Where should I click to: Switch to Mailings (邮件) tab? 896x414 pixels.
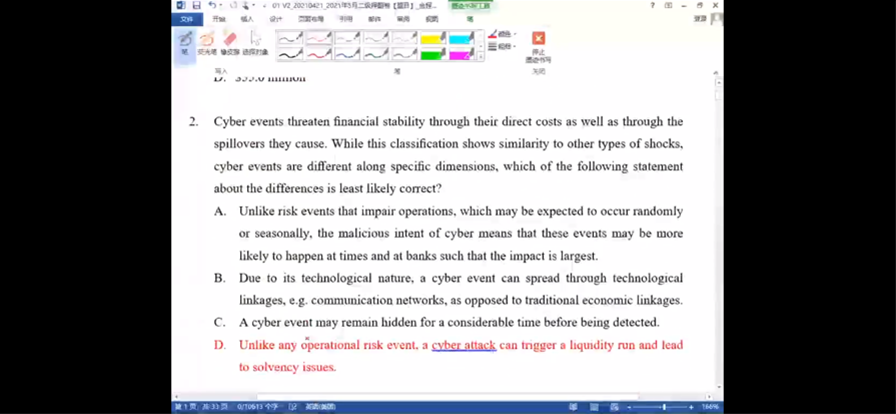(374, 19)
